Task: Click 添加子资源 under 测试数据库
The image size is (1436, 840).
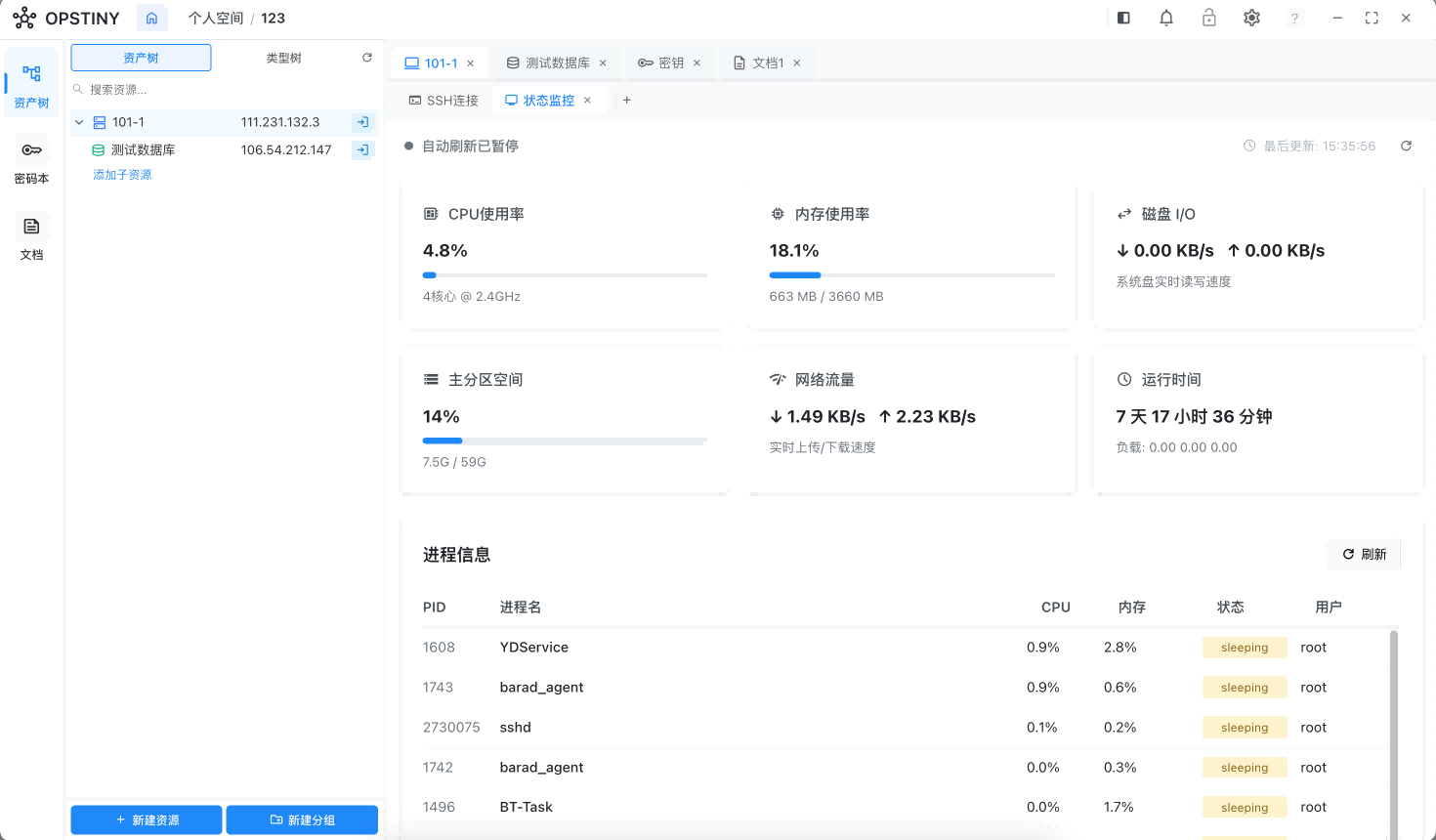Action: 122,174
